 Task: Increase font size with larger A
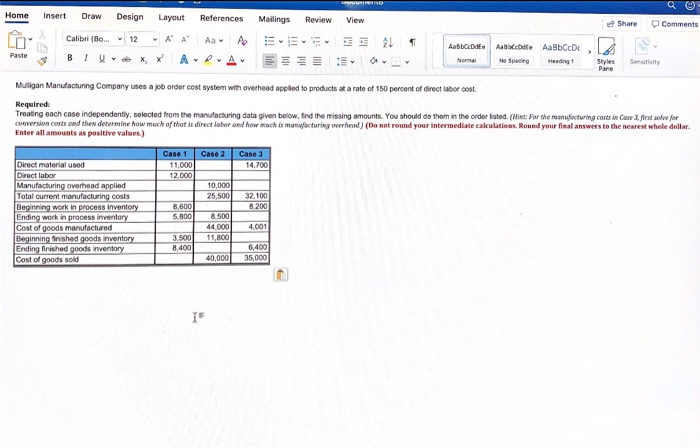[x=169, y=39]
